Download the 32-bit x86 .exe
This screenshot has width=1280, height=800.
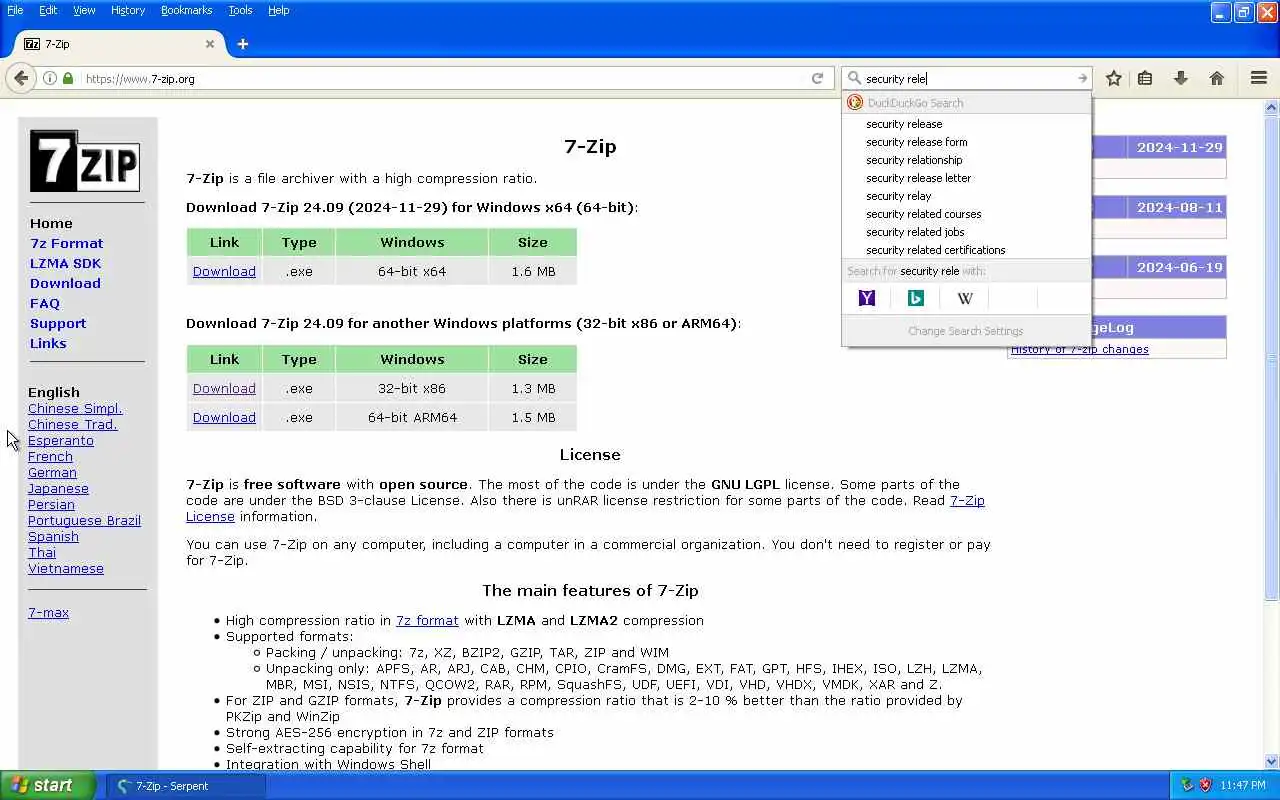click(x=224, y=388)
